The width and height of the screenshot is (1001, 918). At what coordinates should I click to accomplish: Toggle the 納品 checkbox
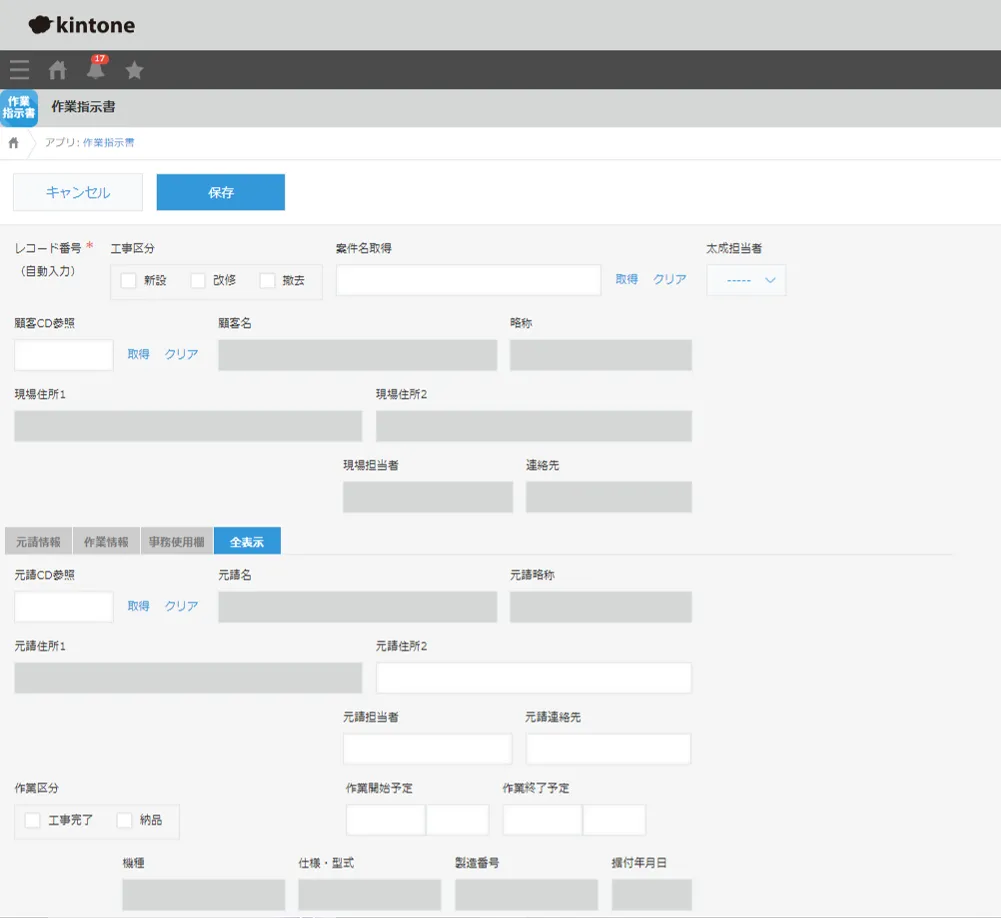tap(125, 820)
